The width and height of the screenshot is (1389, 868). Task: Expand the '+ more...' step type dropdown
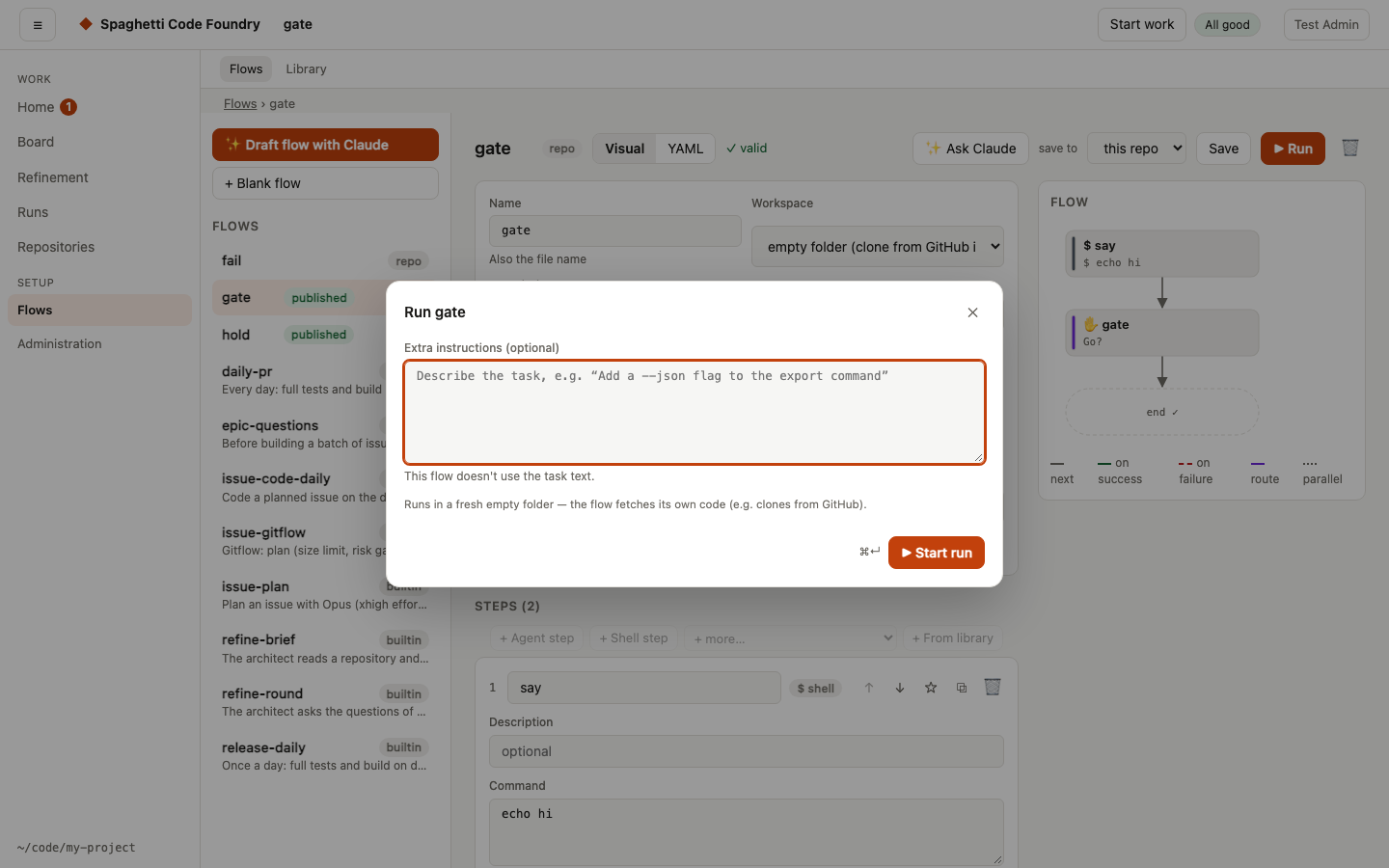pos(791,638)
